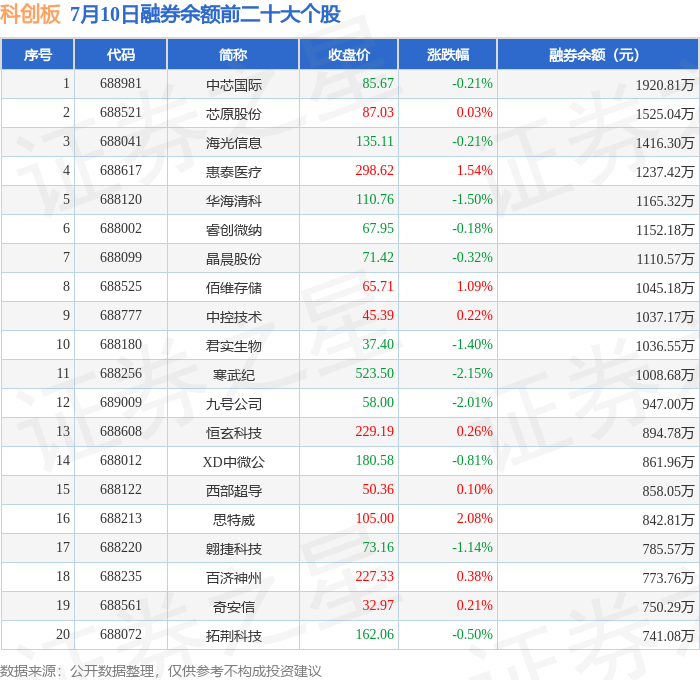Select stock name 百济神州
The height and width of the screenshot is (680, 700).
[x=233, y=578]
